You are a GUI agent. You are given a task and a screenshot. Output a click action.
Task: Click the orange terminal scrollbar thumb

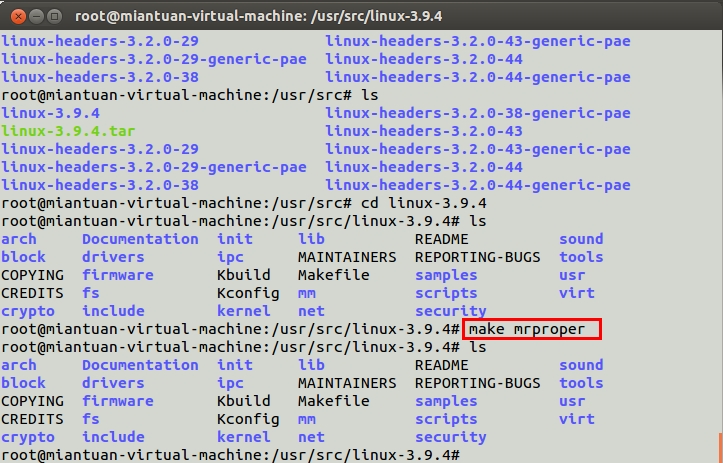(720, 447)
